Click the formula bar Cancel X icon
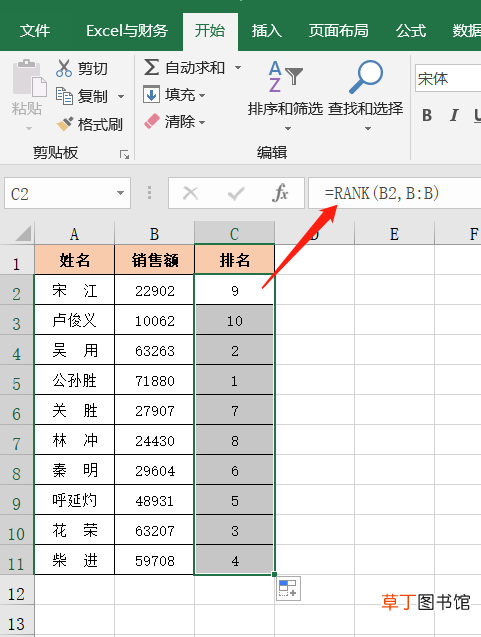 tap(191, 193)
